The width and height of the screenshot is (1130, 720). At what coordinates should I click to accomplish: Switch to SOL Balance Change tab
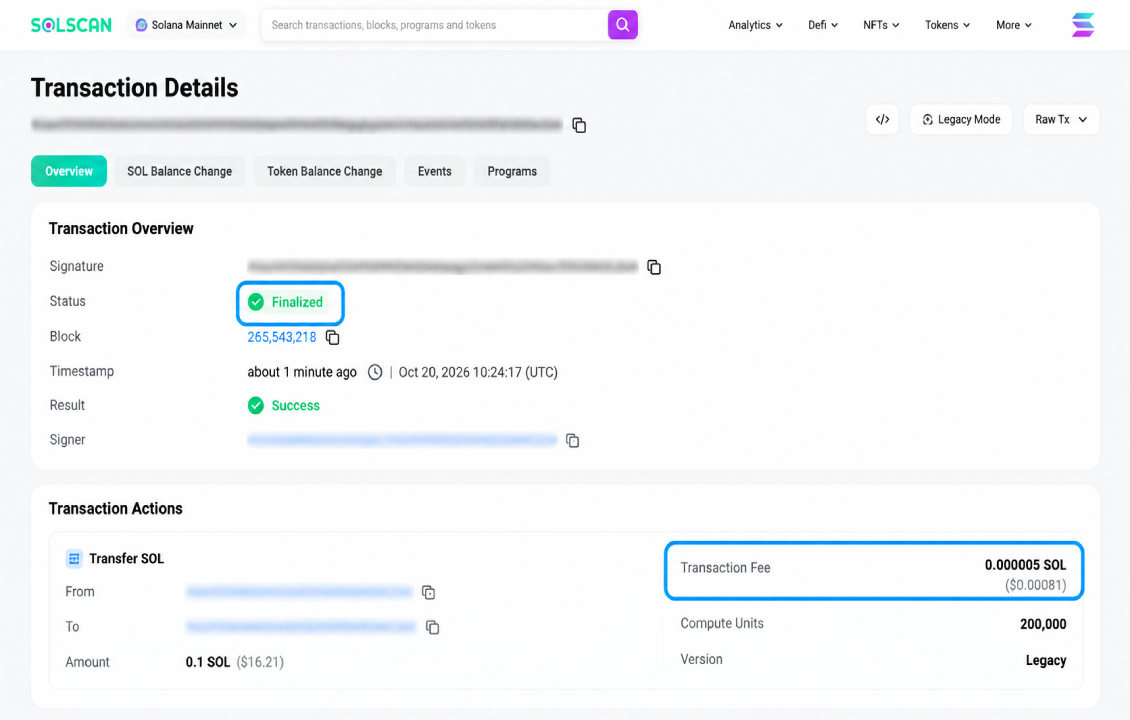(x=179, y=172)
